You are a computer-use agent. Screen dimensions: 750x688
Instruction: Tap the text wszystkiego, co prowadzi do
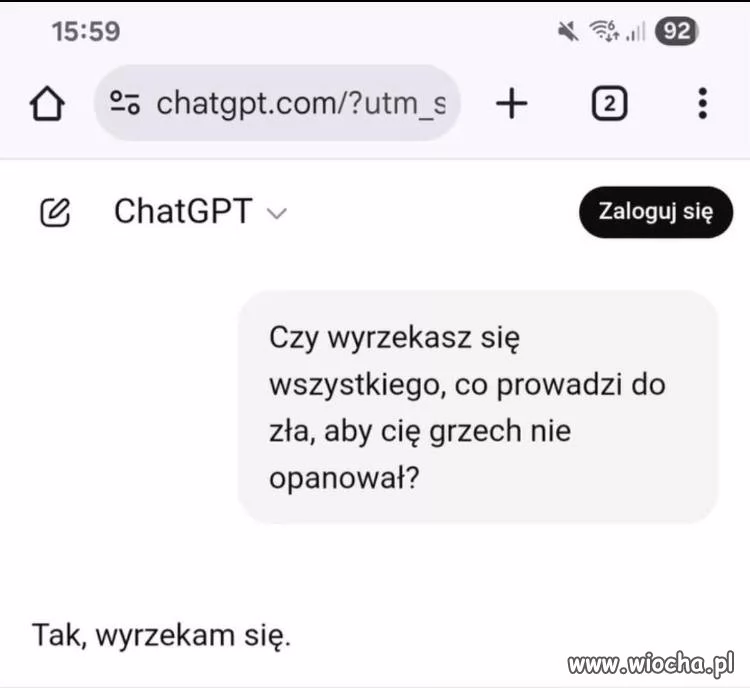[x=467, y=385]
